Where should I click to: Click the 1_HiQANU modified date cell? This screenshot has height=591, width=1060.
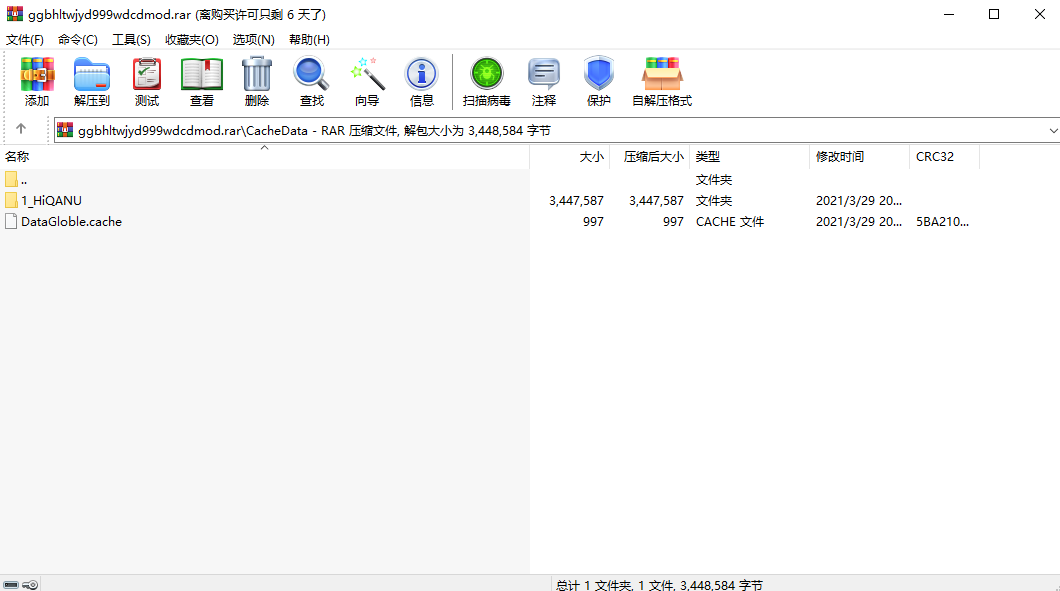tap(859, 201)
